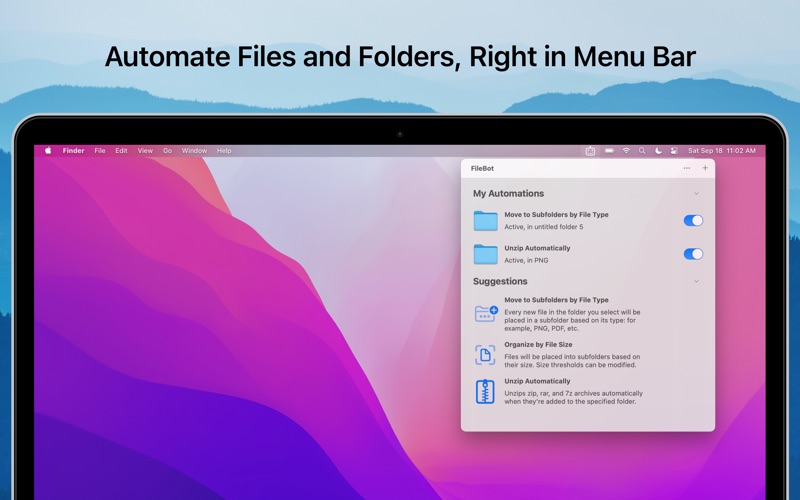
Task: Click description 'Files will be placed into subfolders'
Action: pos(572,361)
